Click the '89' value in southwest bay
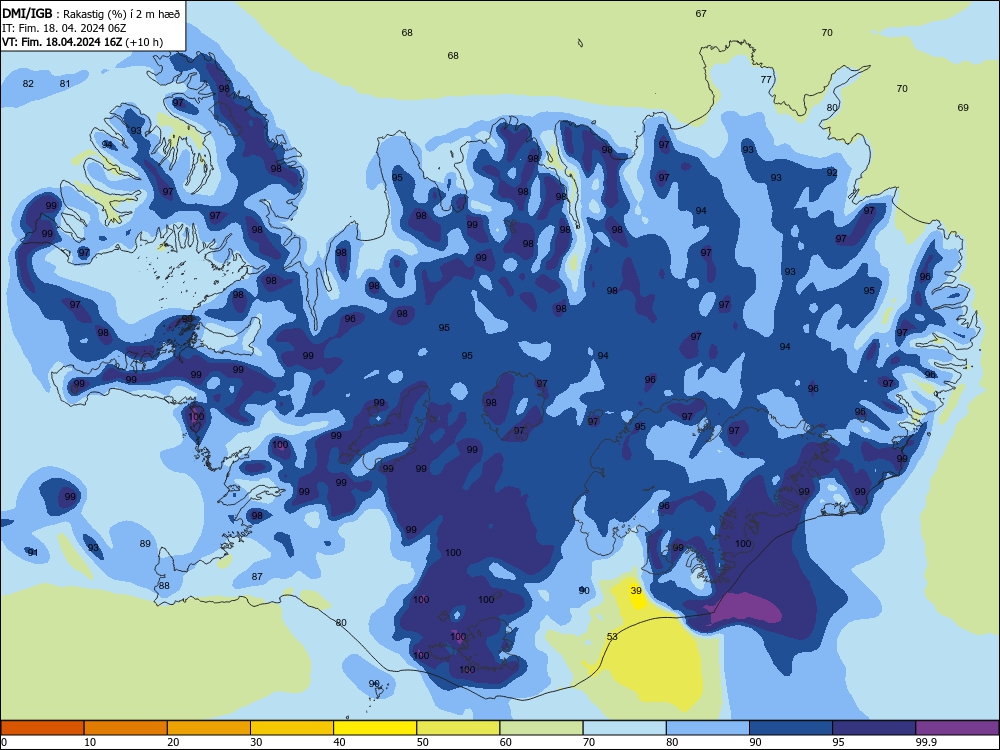Viewport: 1000px width, 750px height. click(x=145, y=543)
